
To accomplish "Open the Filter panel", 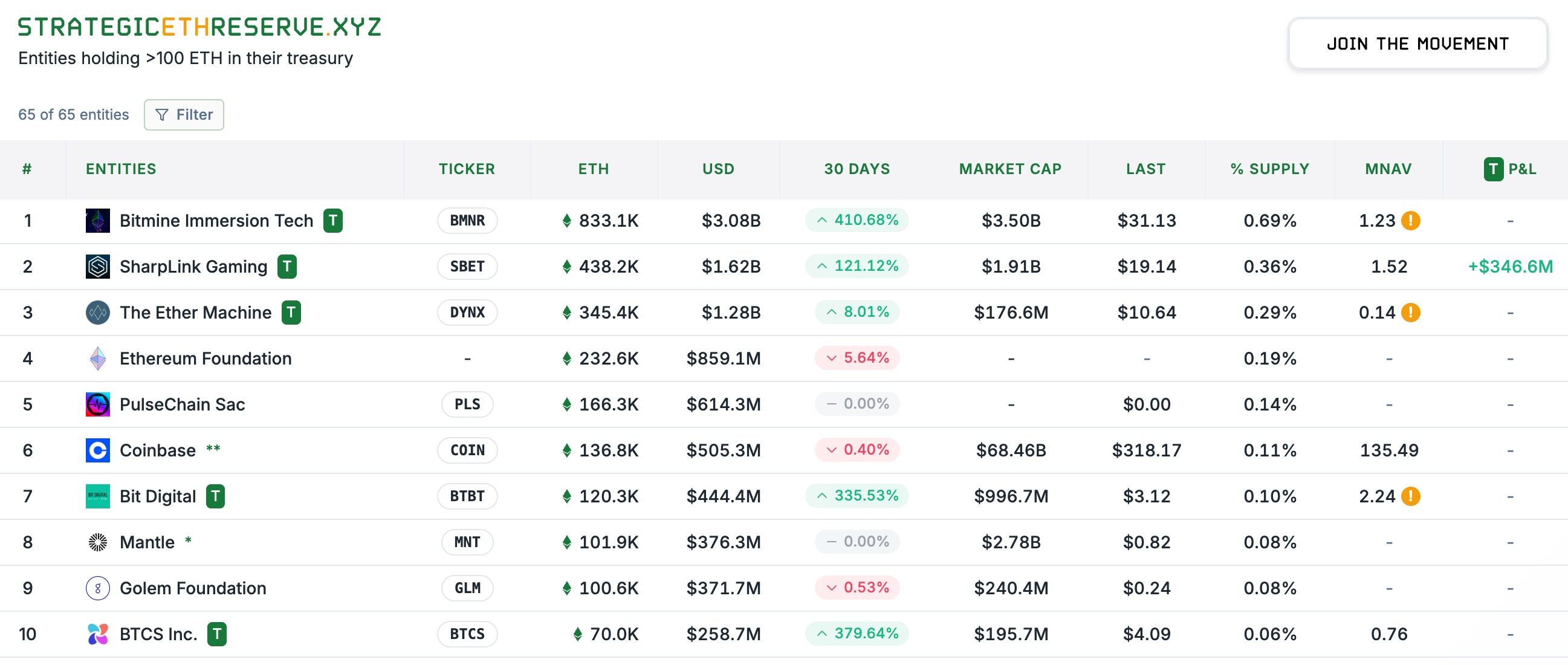I will pyautogui.click(x=184, y=114).
